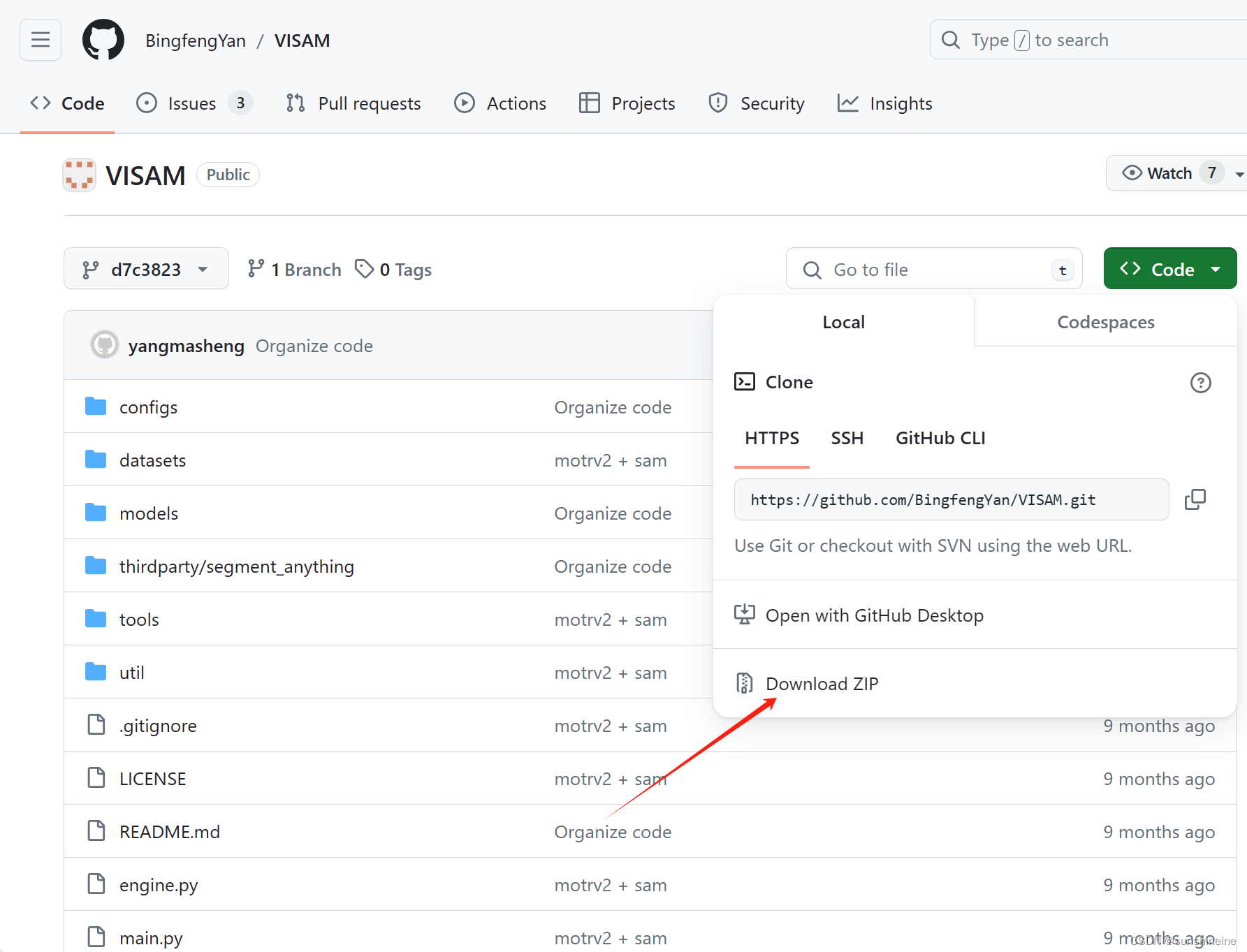Open the datasets folder
Image resolution: width=1247 pixels, height=952 pixels.
pos(152,460)
